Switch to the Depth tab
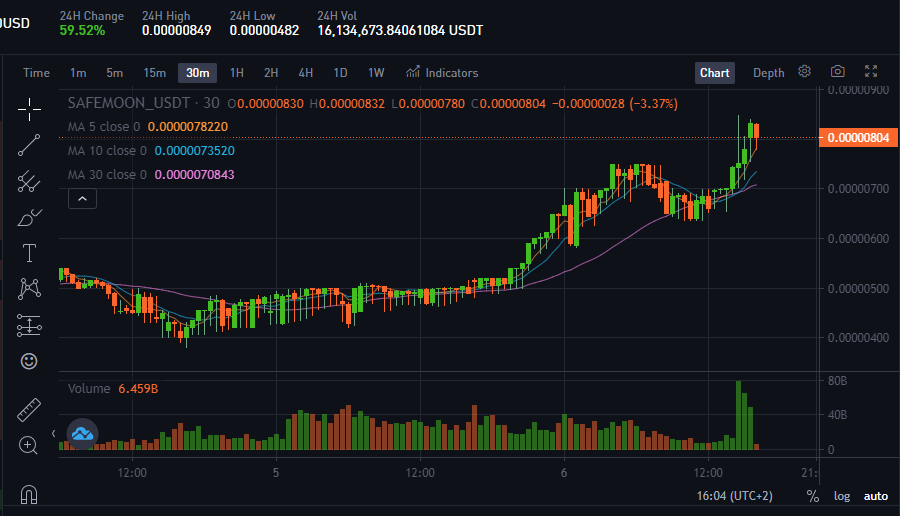The height and width of the screenshot is (516, 900). pos(769,73)
